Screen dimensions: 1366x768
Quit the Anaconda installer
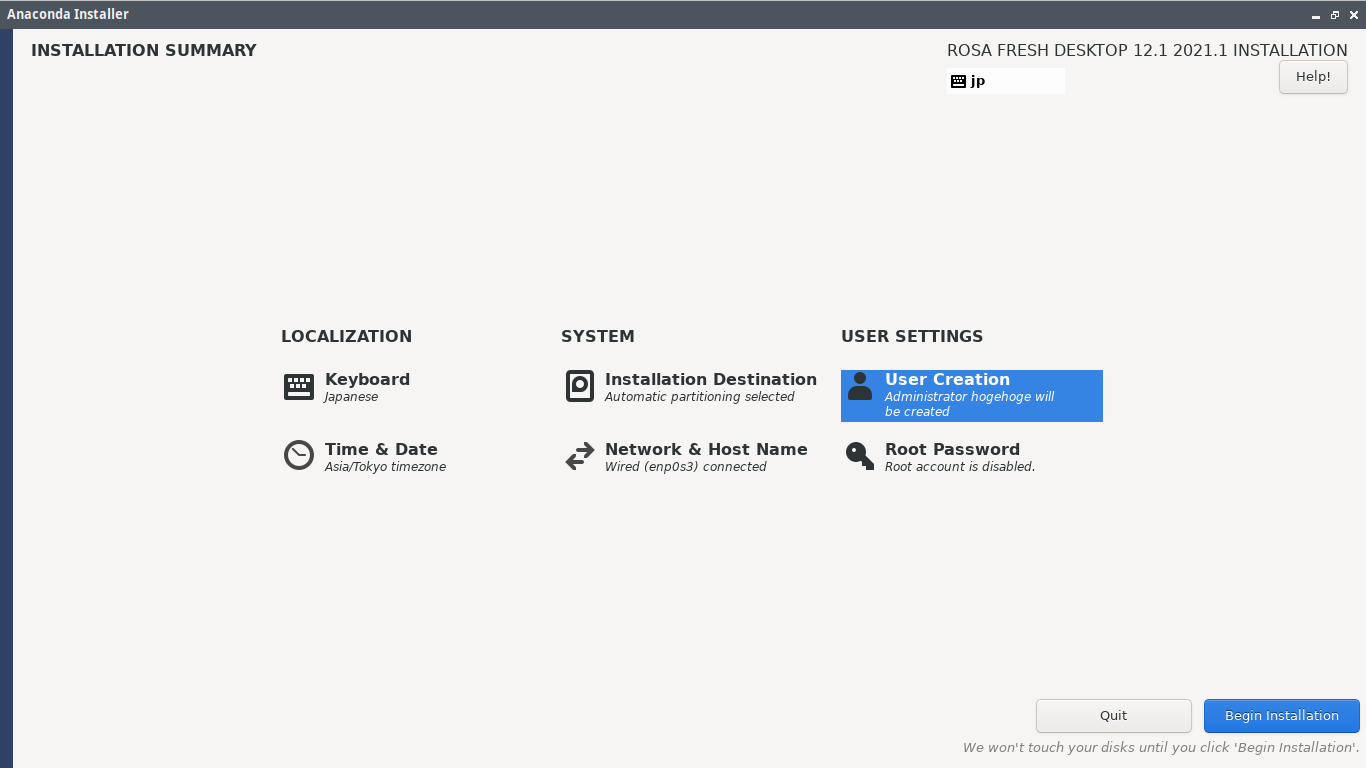(1113, 716)
